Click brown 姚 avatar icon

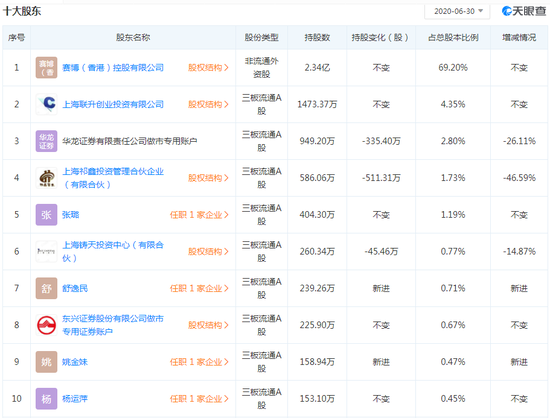pos(46,362)
